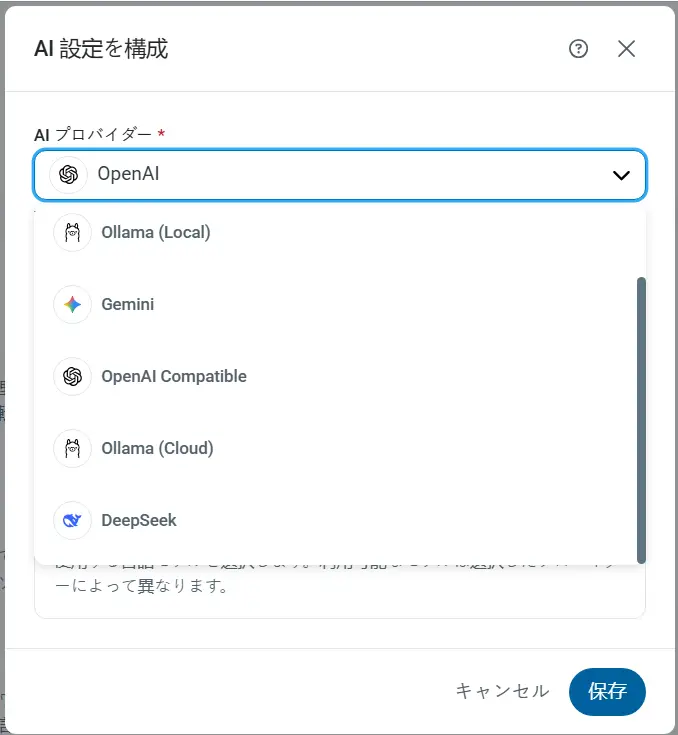Viewport: 678px width, 735px height.
Task: Click the 保存 save button
Action: point(607,691)
